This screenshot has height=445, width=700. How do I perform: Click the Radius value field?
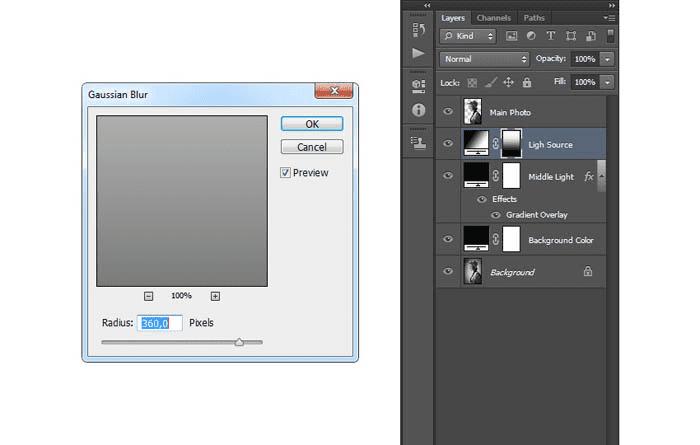[x=159, y=323]
